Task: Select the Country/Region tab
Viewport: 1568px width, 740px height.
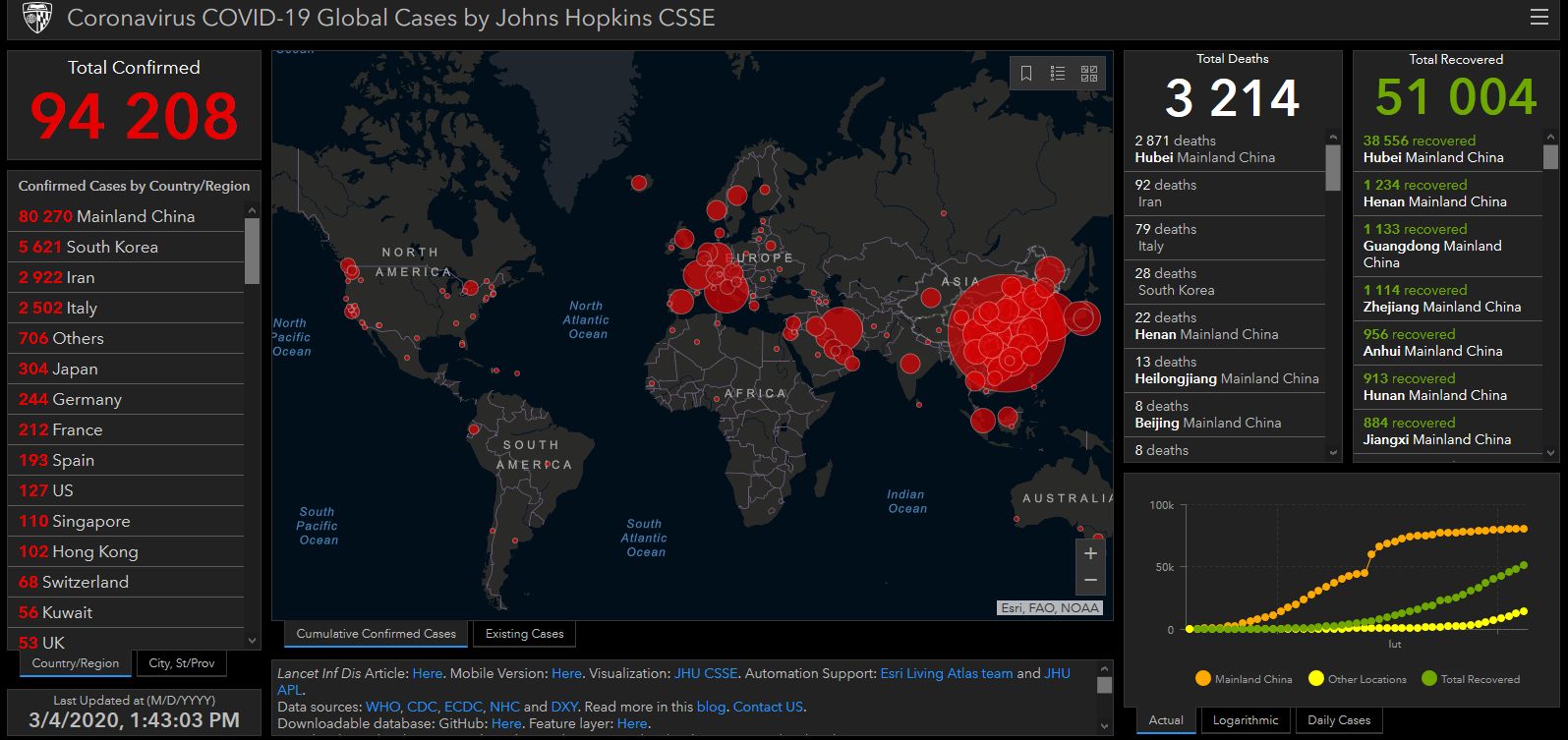Action: (x=76, y=663)
